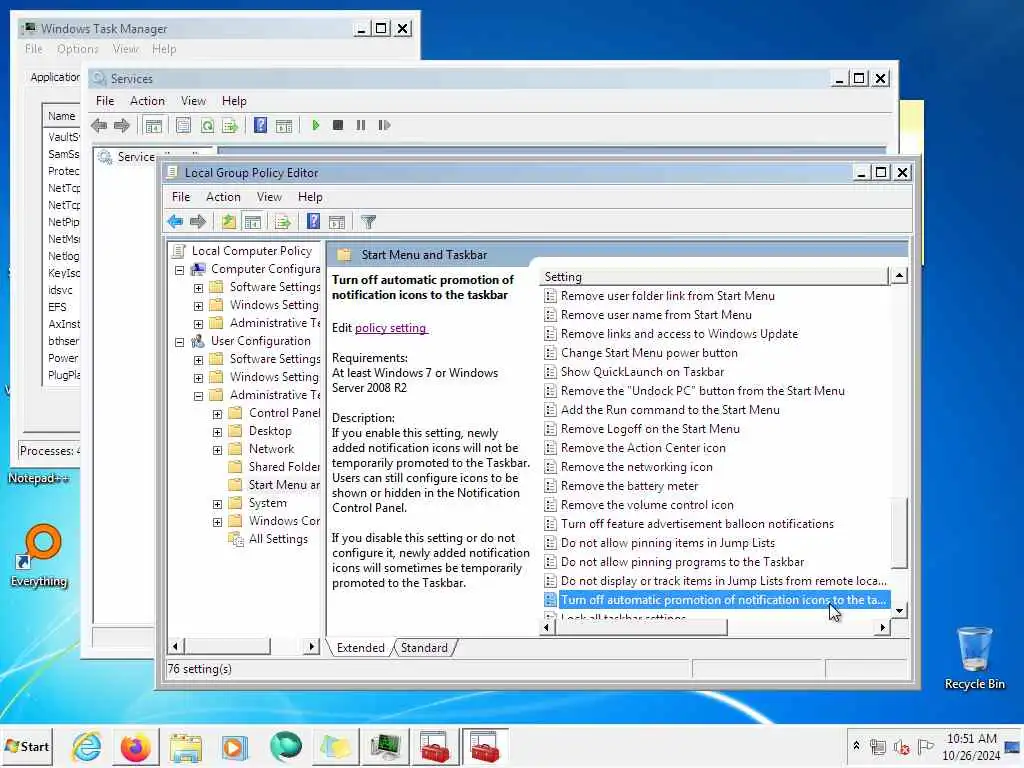The image size is (1024, 768).
Task: Open Action menu in Services window
Action: [x=148, y=101]
